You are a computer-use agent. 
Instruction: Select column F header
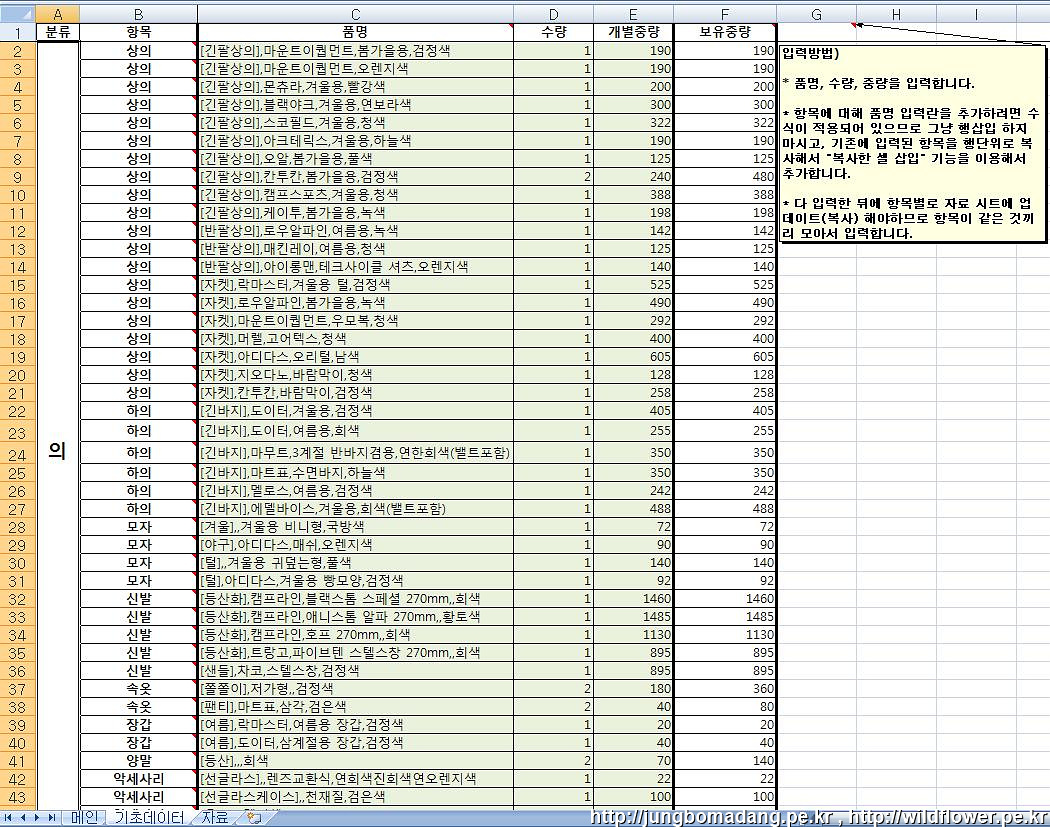[725, 14]
